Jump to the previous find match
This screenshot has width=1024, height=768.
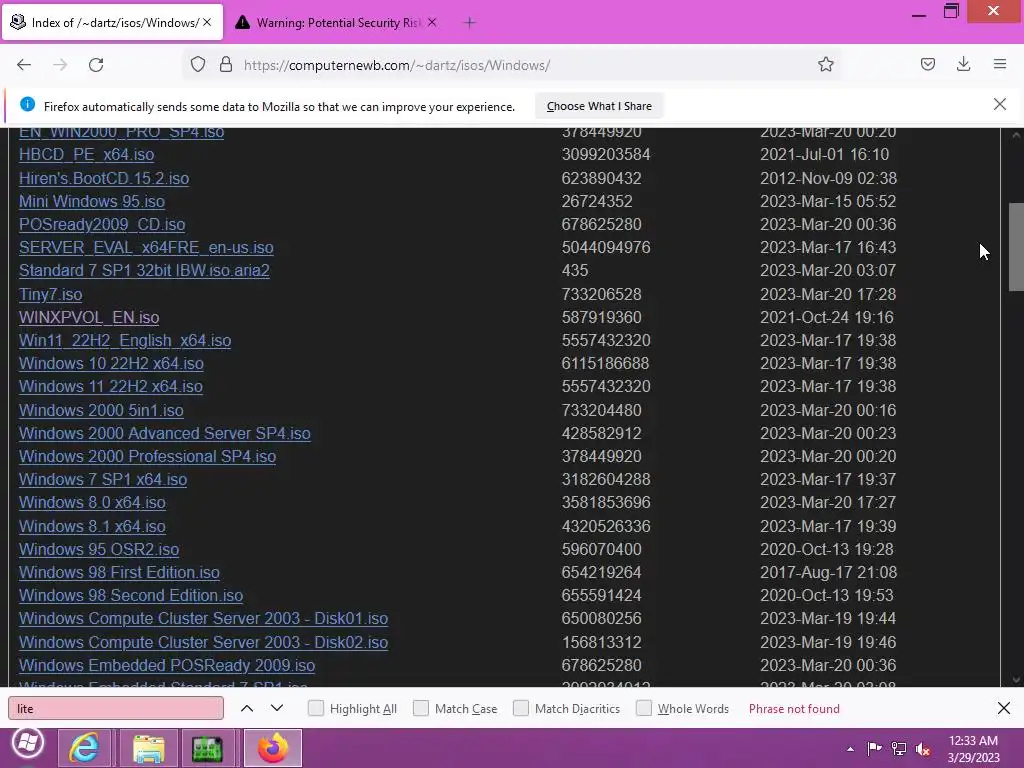pyautogui.click(x=247, y=708)
